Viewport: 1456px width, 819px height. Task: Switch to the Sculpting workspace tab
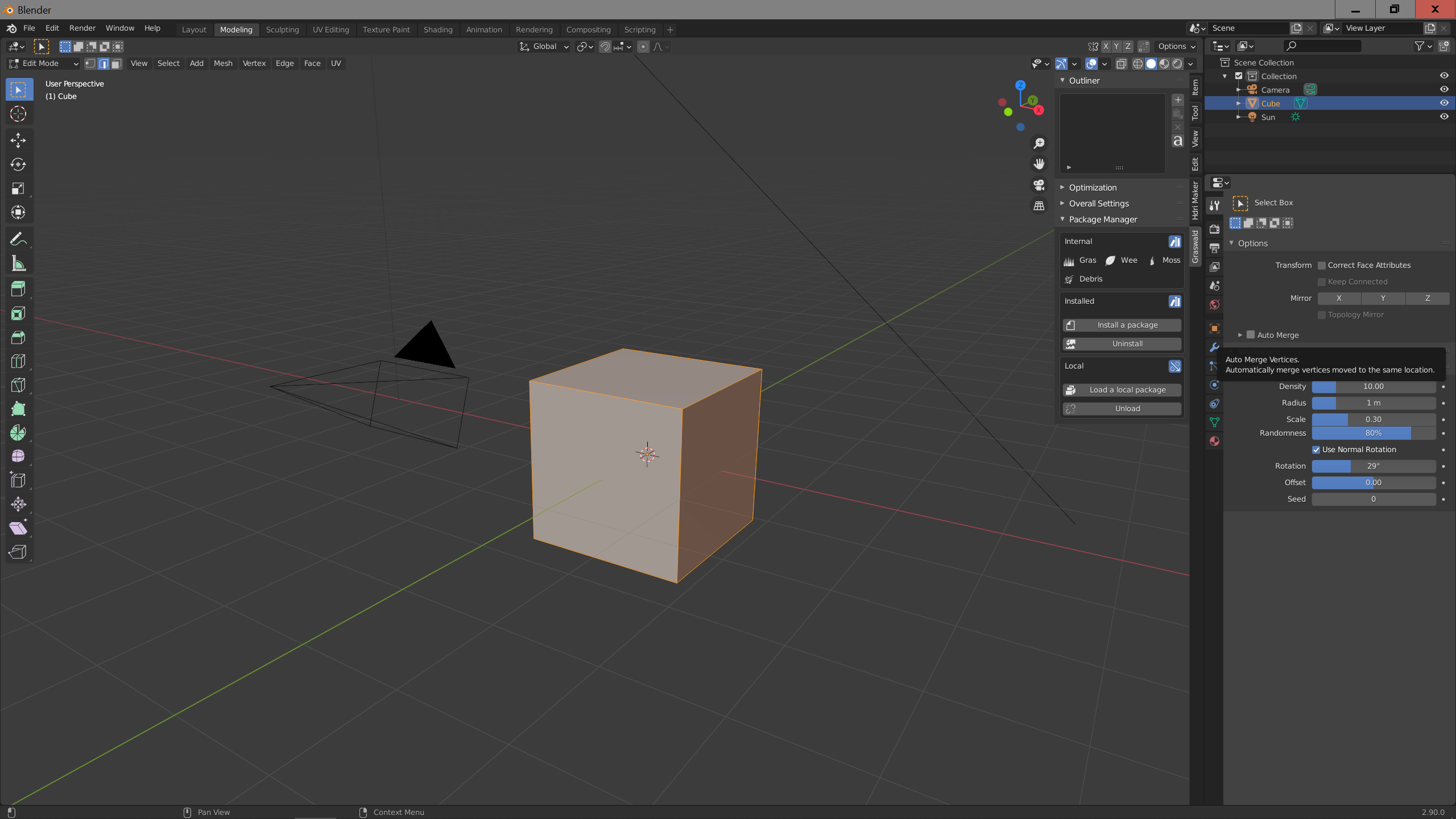[282, 30]
